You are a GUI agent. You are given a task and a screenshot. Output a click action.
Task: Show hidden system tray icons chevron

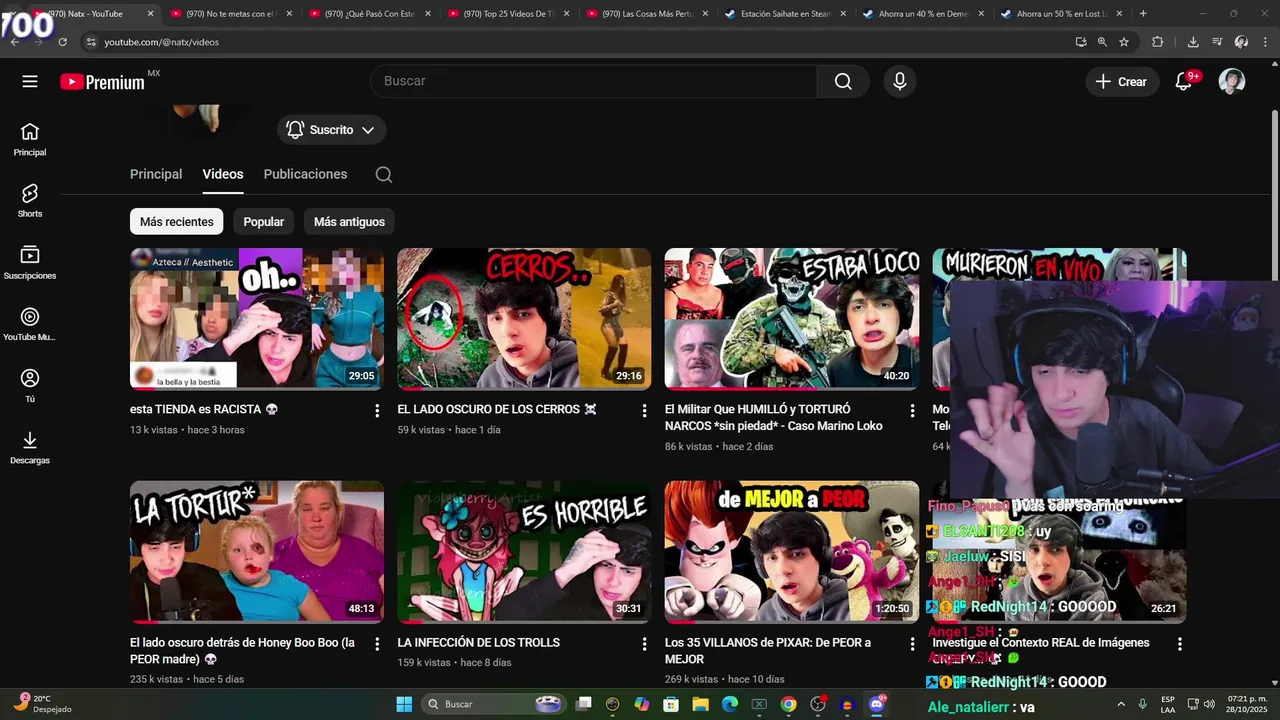click(1120, 704)
